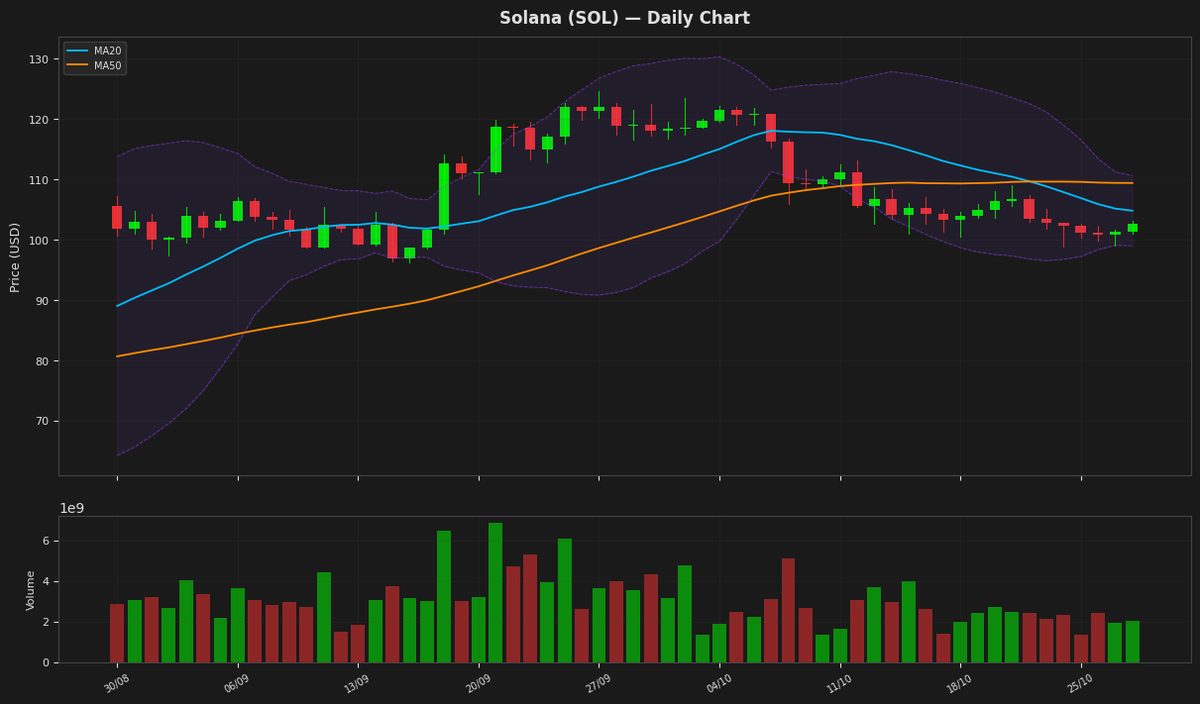The image size is (1200, 704).
Task: Click the 70 price axis tick label
Action: (x=42, y=421)
